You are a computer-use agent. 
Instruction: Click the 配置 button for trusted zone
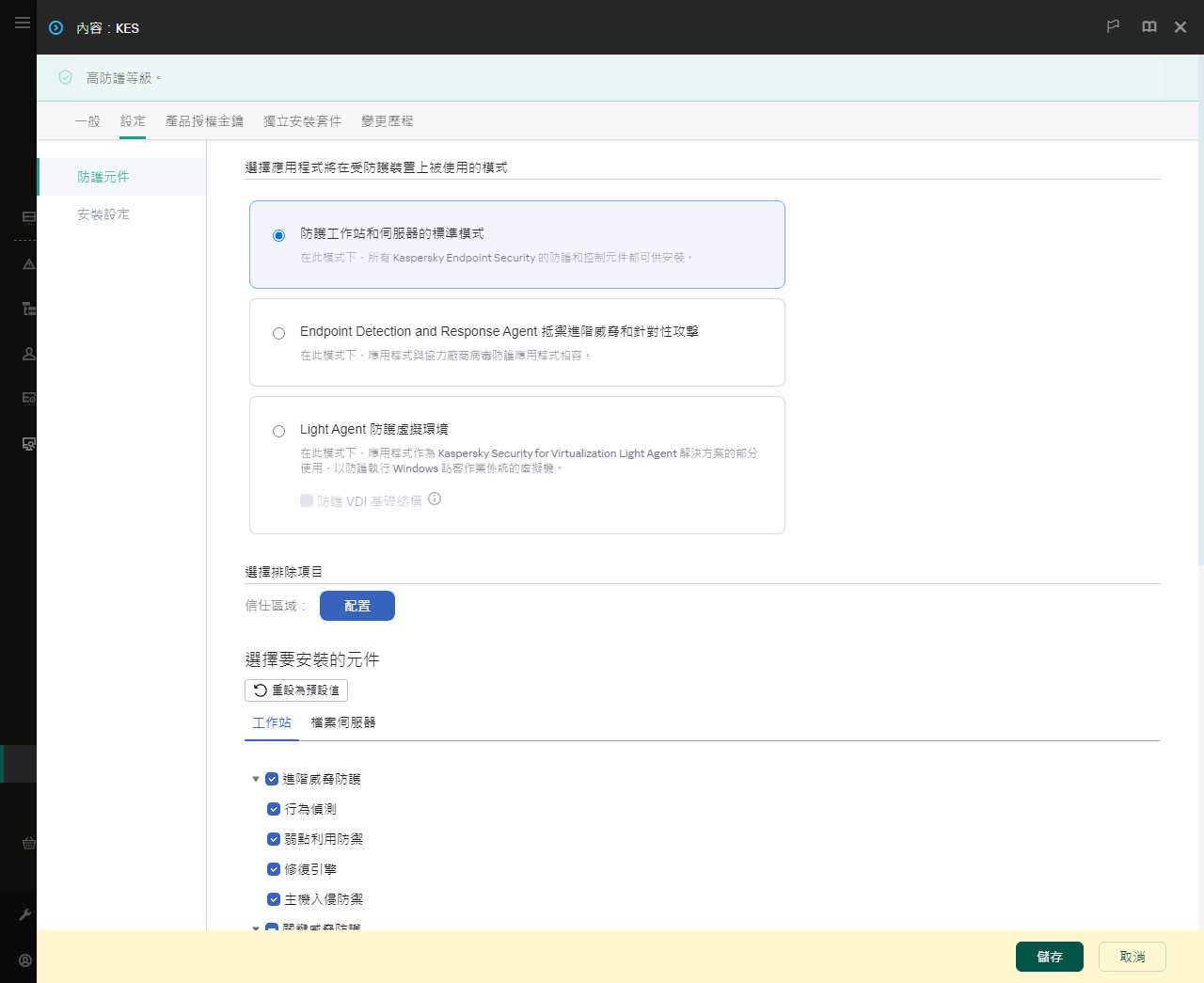[356, 605]
